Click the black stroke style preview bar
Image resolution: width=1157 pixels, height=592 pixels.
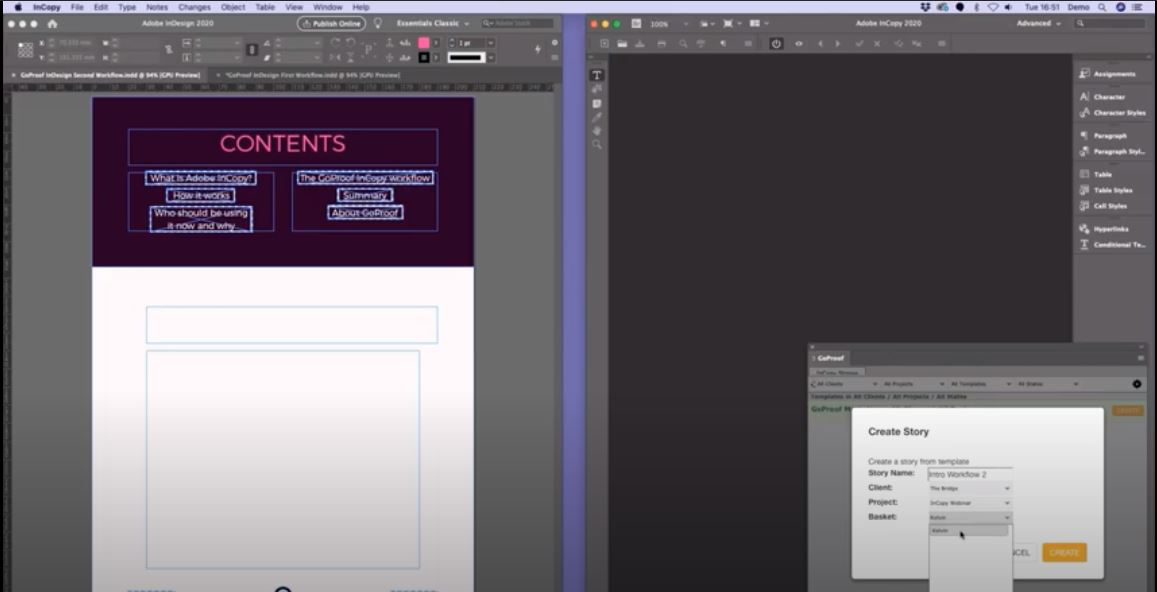(x=466, y=58)
